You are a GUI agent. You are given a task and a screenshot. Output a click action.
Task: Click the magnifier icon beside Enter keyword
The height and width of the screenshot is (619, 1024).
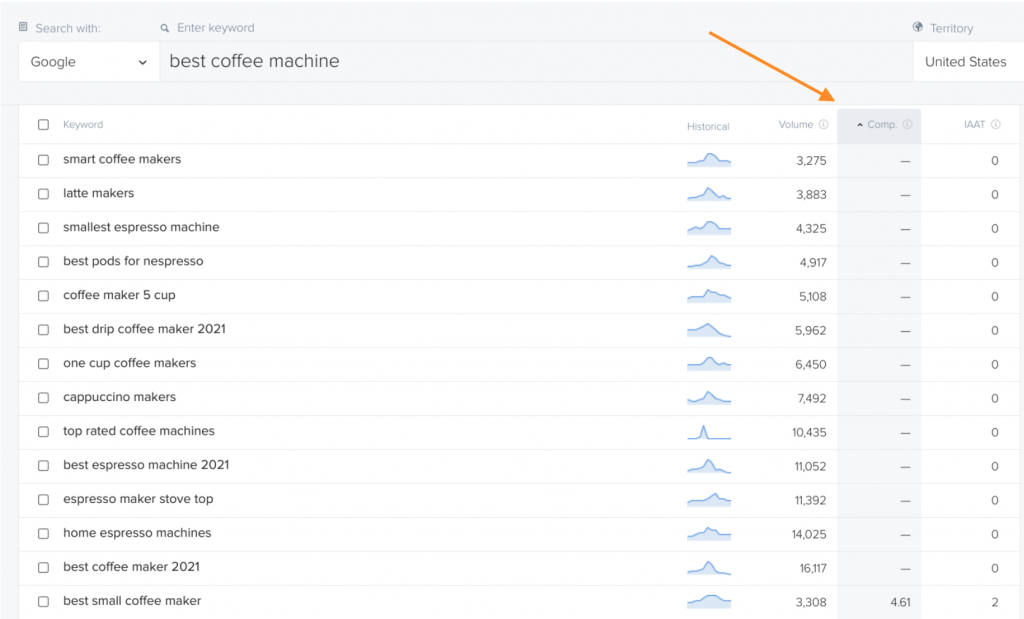(x=165, y=28)
